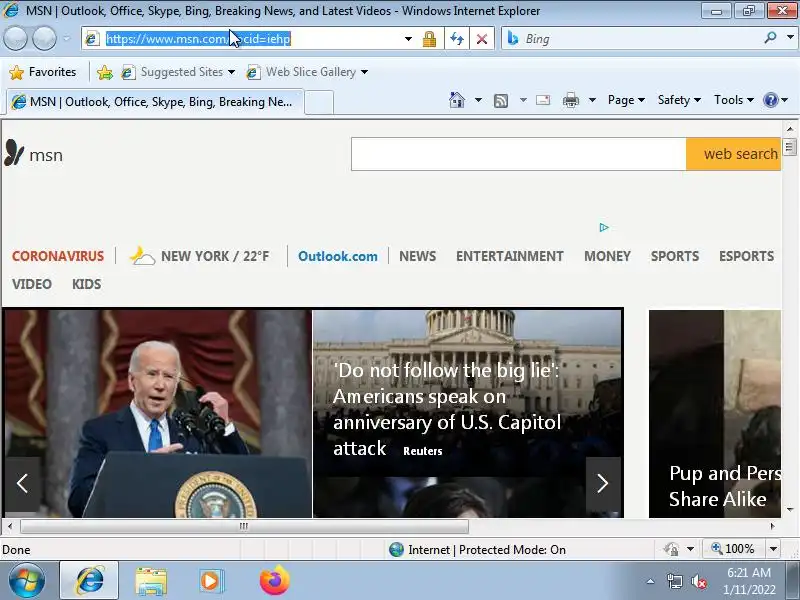Viewport: 800px width, 600px height.
Task: Open the Biden speech photo story
Action: [x=157, y=413]
